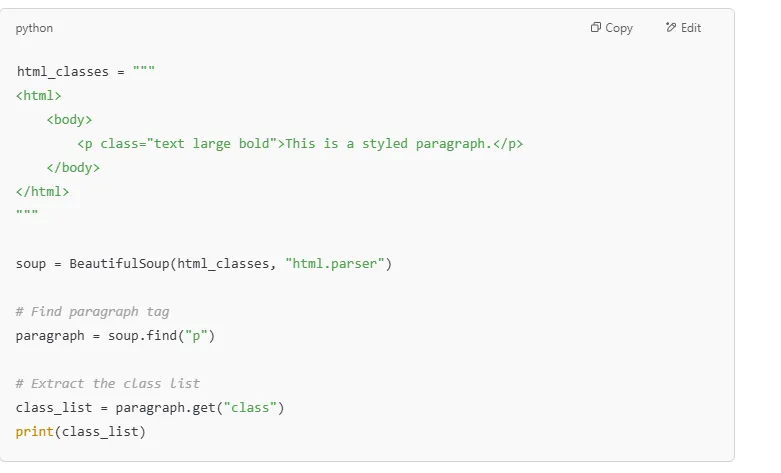Click the Edit pencil icon
The height and width of the screenshot is (473, 781).
pyautogui.click(x=671, y=28)
